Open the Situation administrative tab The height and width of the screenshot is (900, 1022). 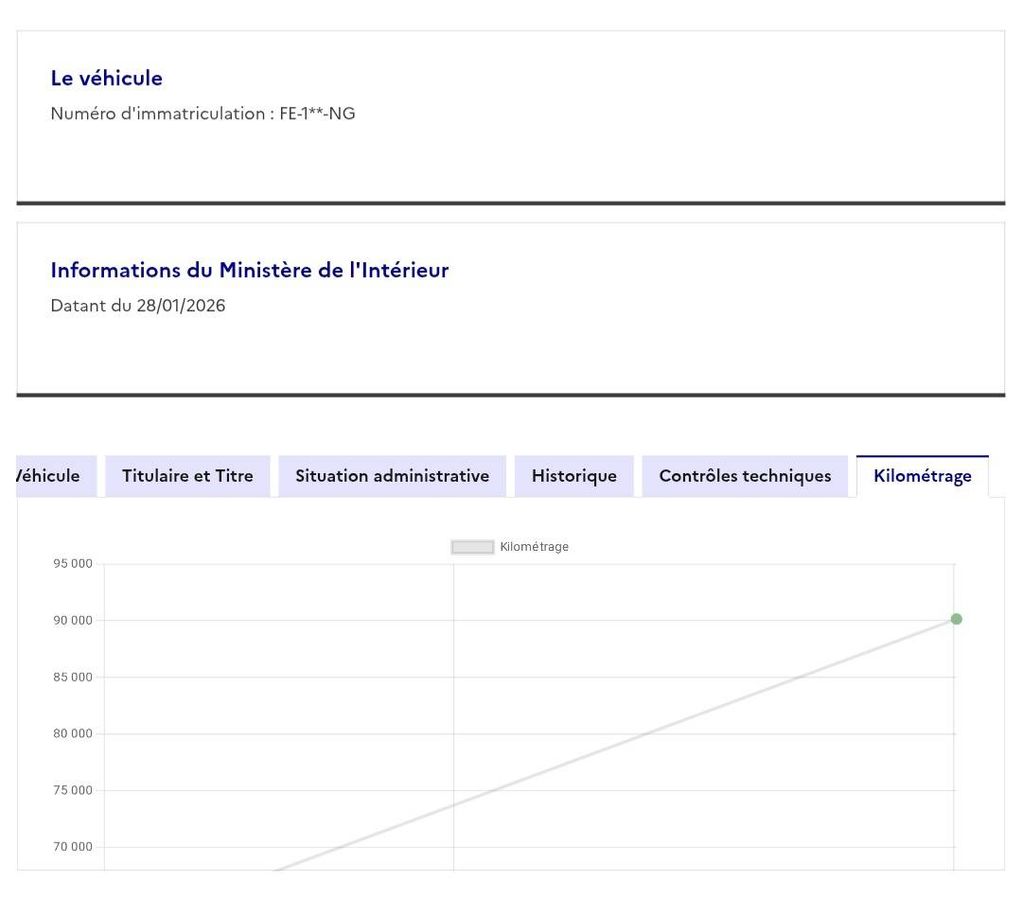pyautogui.click(x=392, y=476)
